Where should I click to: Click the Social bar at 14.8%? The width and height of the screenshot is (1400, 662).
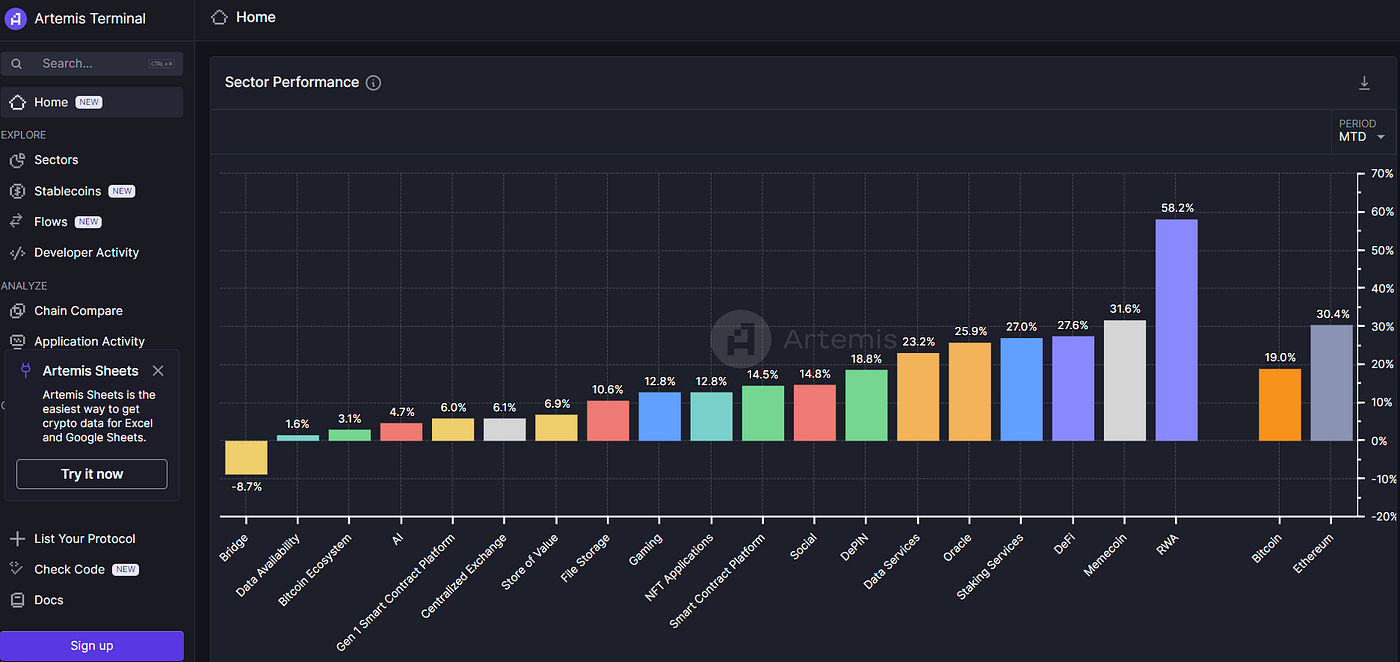click(815, 413)
